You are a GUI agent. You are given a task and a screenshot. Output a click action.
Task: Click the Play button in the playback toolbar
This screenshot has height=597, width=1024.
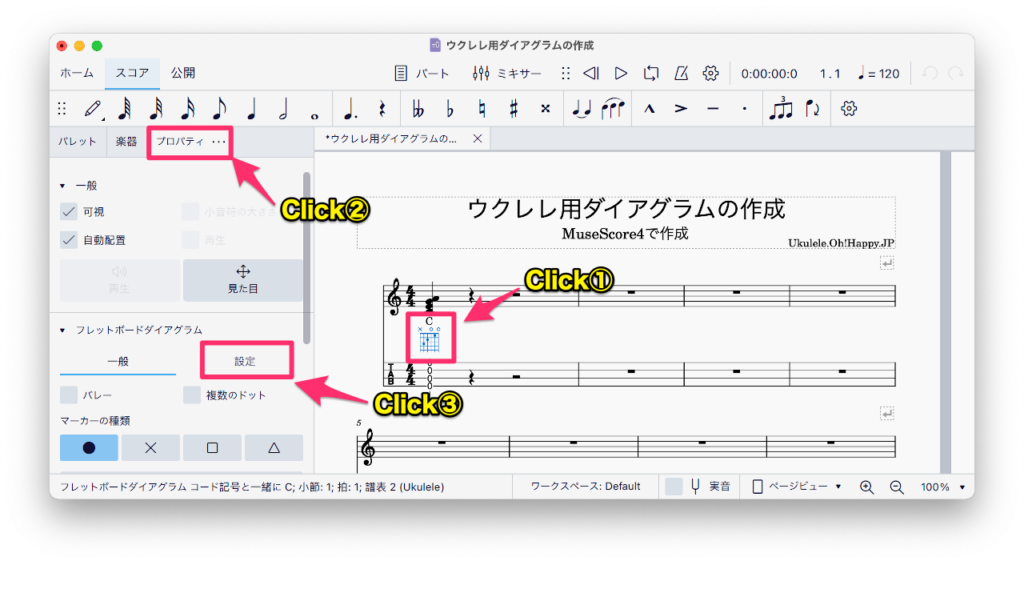[x=621, y=73]
